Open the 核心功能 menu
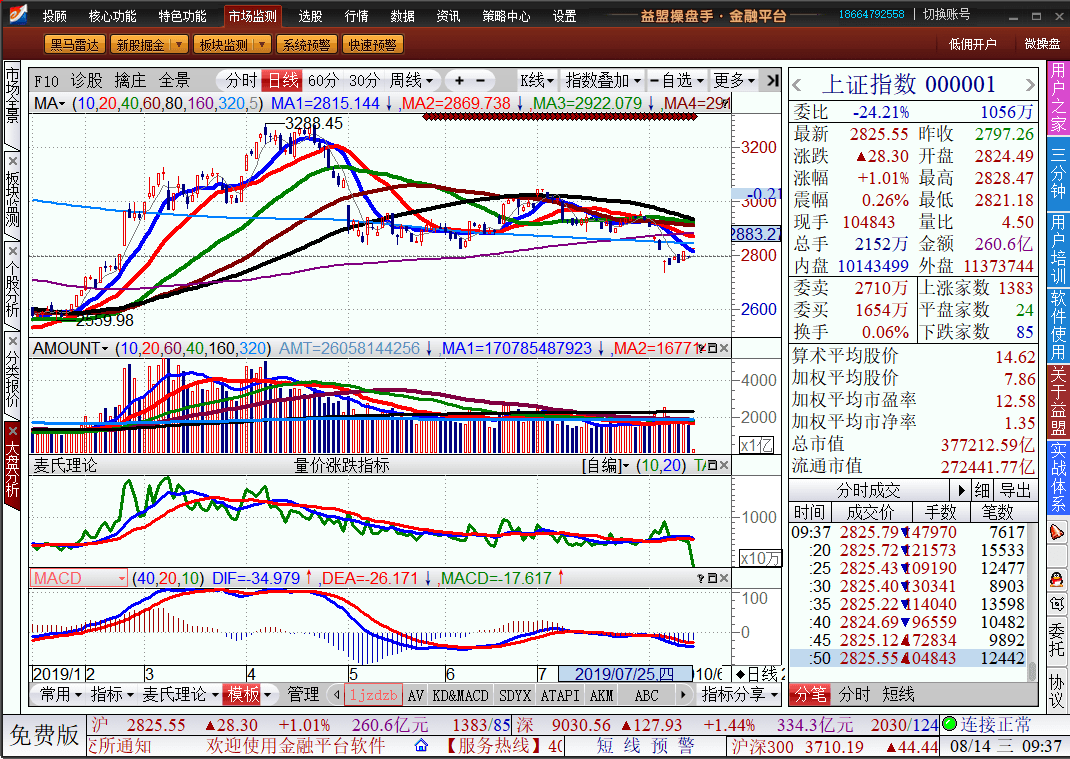Viewport: 1070px width, 759px height. coord(113,16)
